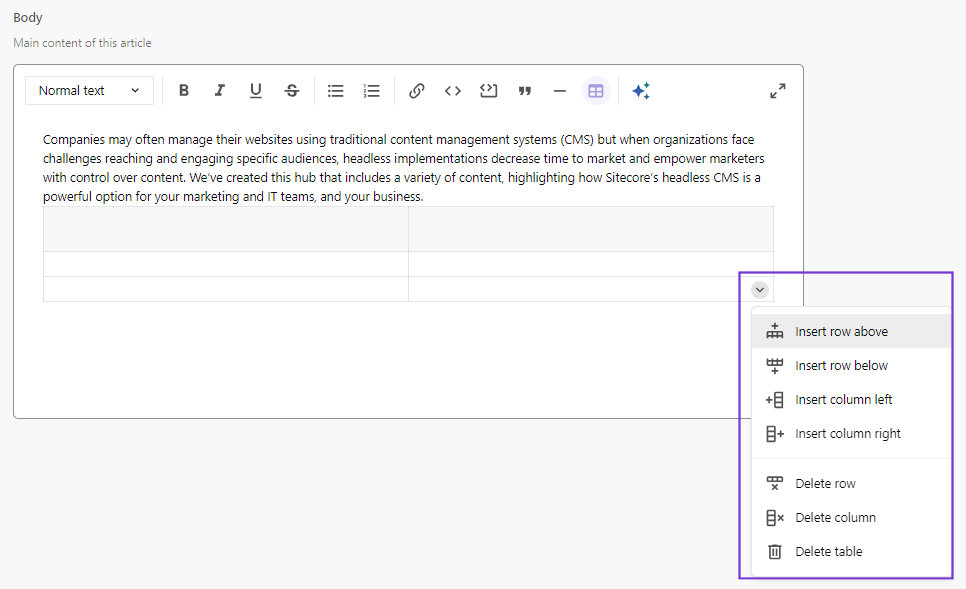This screenshot has width=966, height=589.
Task: Choose Insert column left
Action: (x=851, y=399)
